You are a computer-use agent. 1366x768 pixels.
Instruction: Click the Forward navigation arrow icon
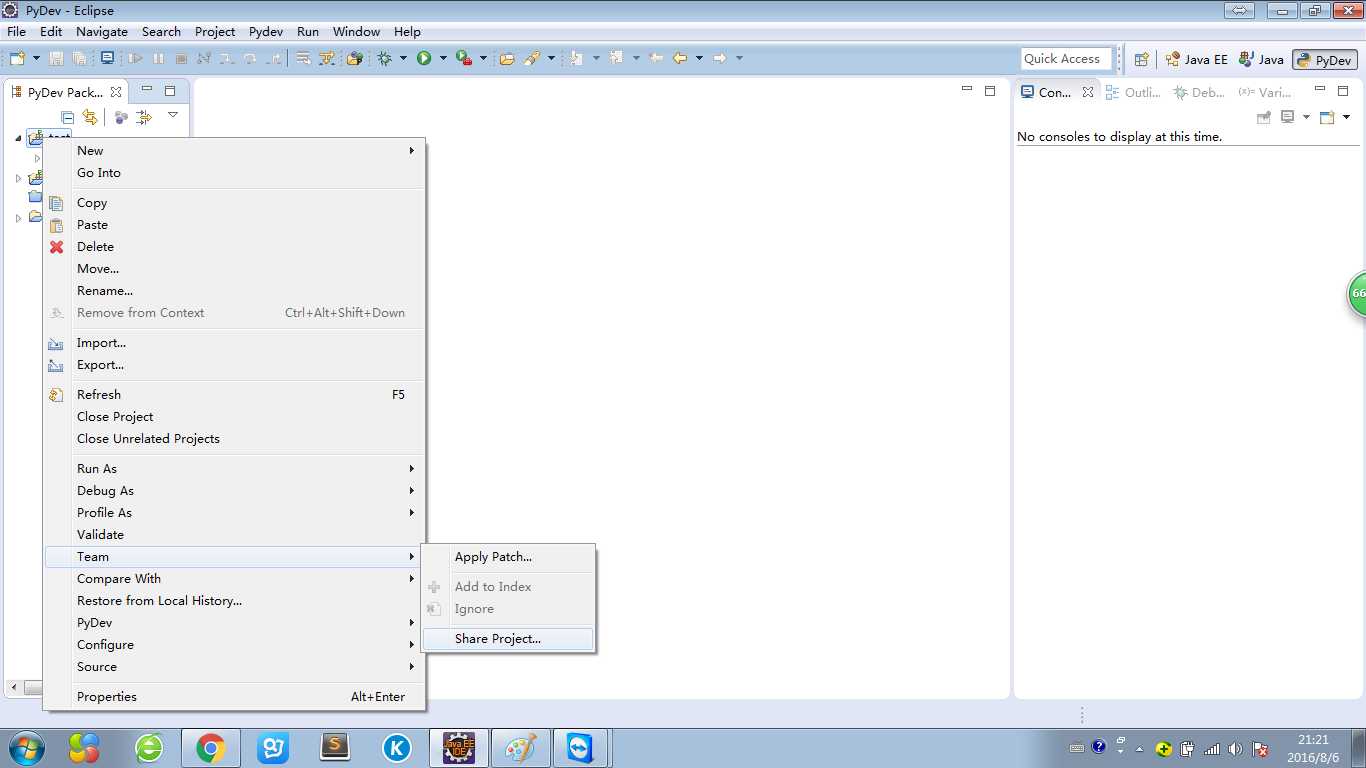pos(720,59)
